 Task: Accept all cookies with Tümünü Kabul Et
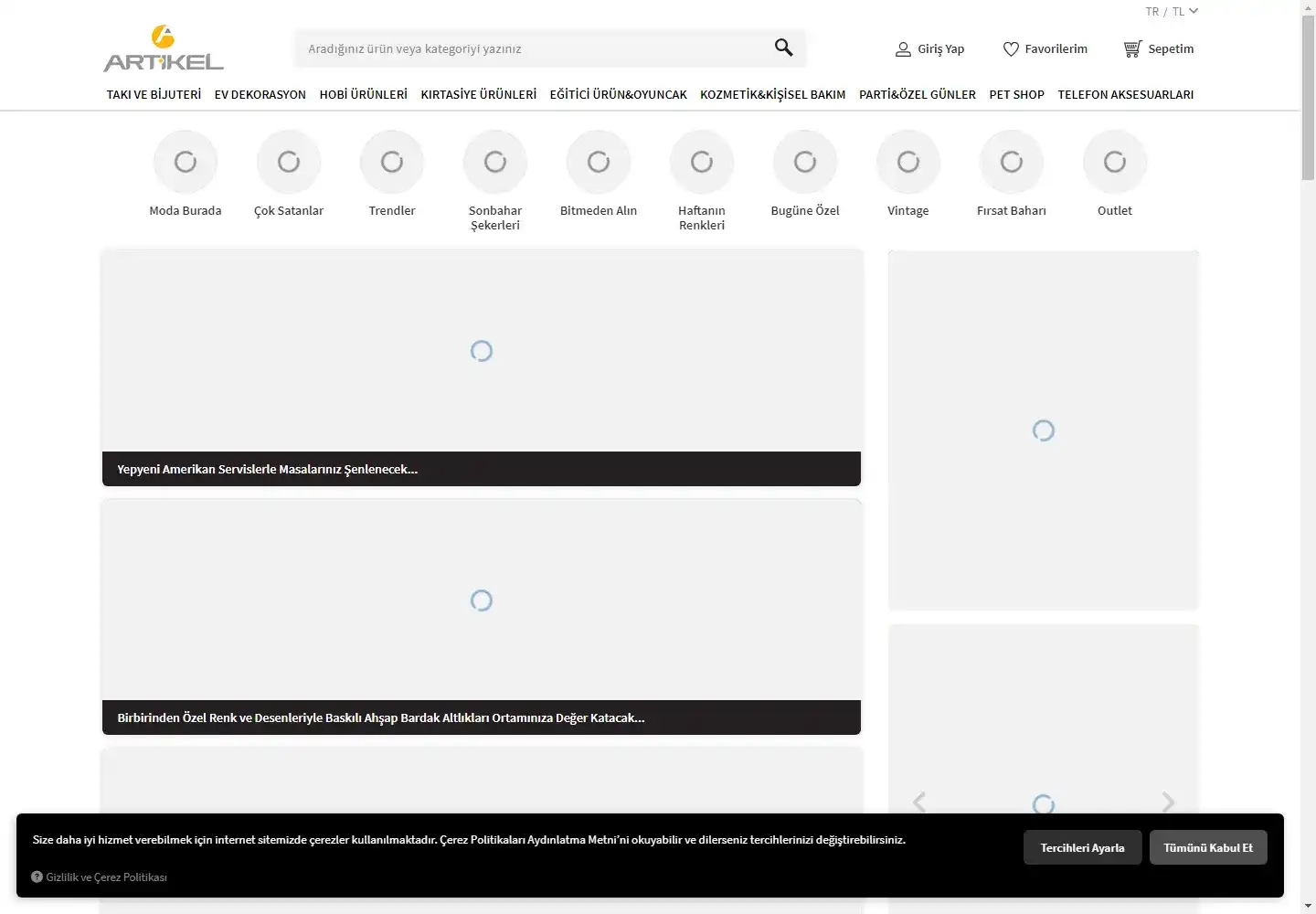point(1208,847)
